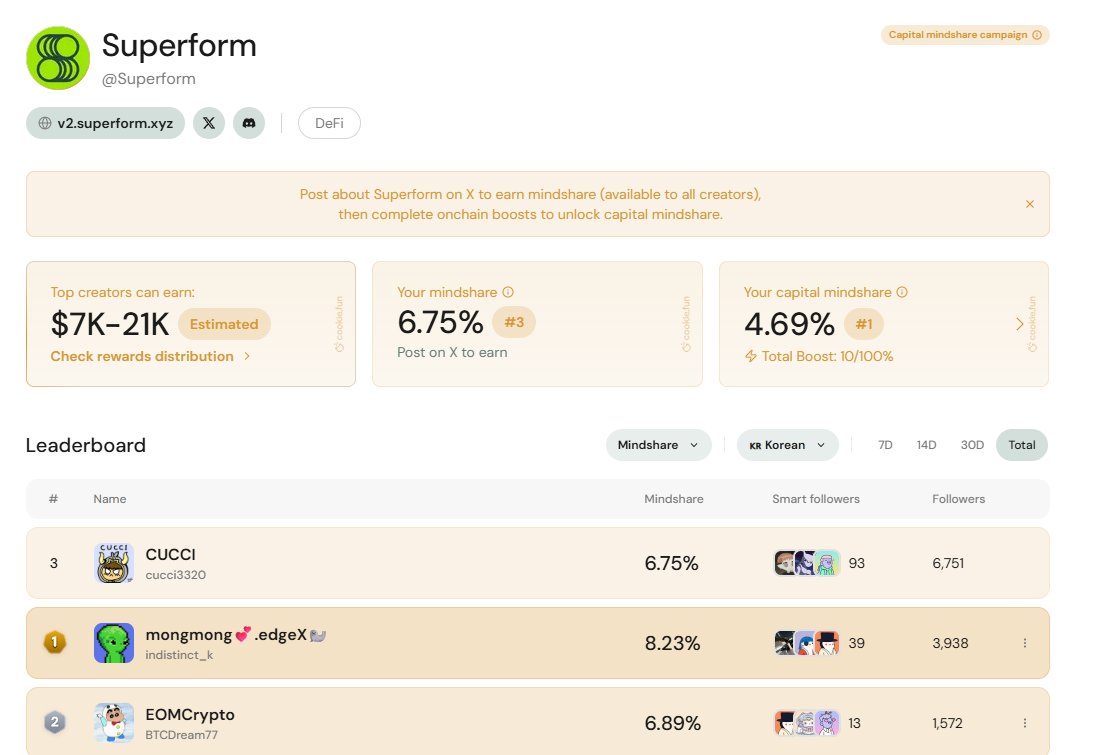This screenshot has height=755, width=1109.
Task: Open the Korean language dropdown
Action: (x=787, y=444)
